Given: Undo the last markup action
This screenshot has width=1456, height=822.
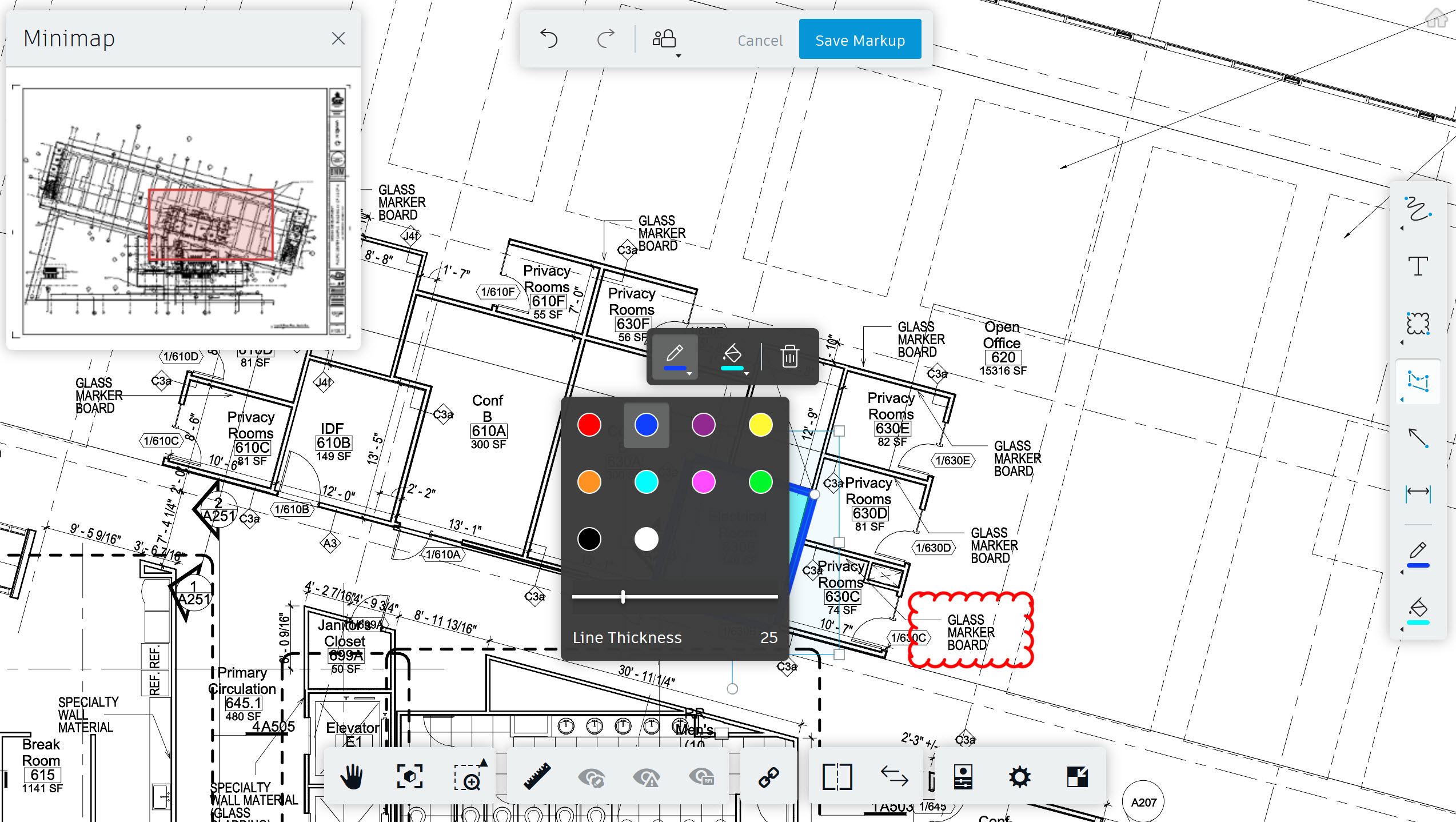Looking at the screenshot, I should pos(549,39).
